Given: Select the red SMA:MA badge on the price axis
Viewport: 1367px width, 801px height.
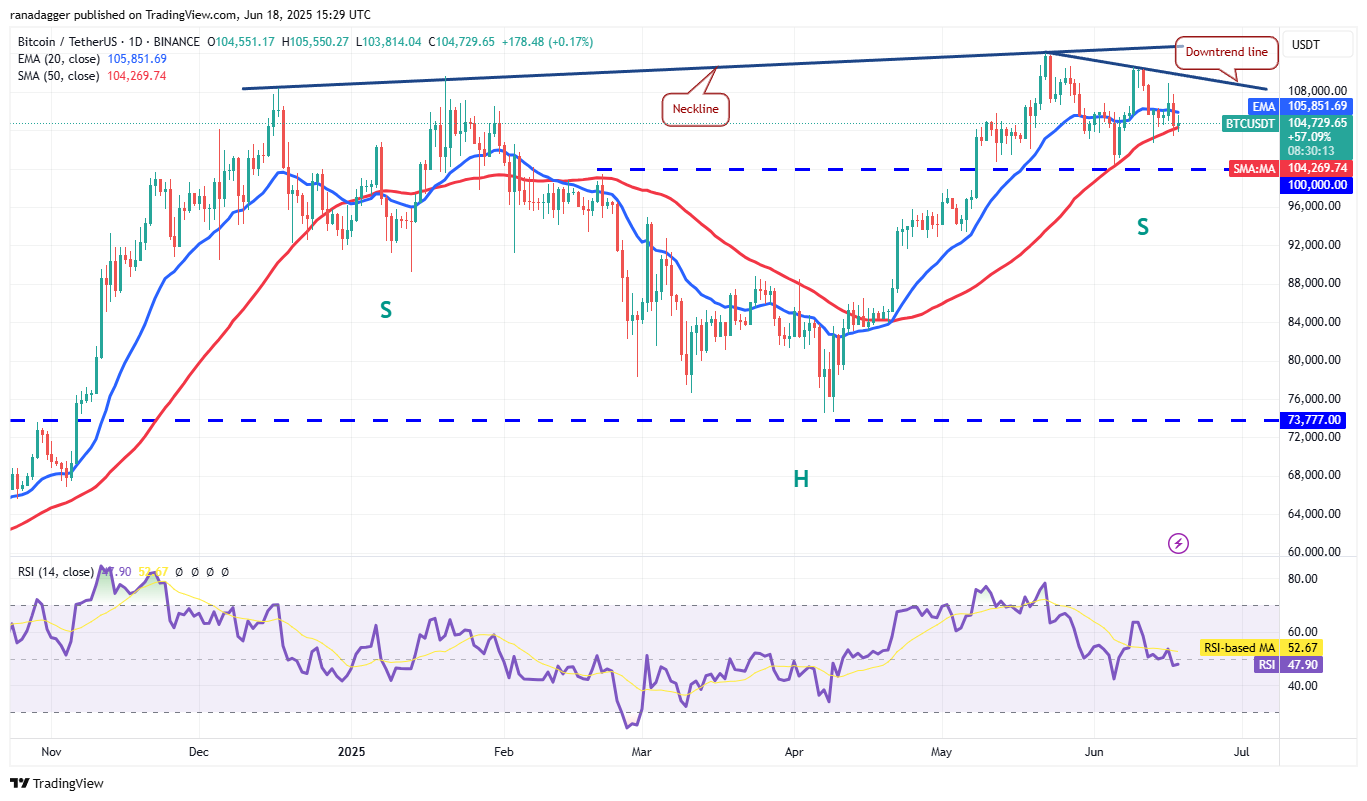Looking at the screenshot, I should 1254,169.
